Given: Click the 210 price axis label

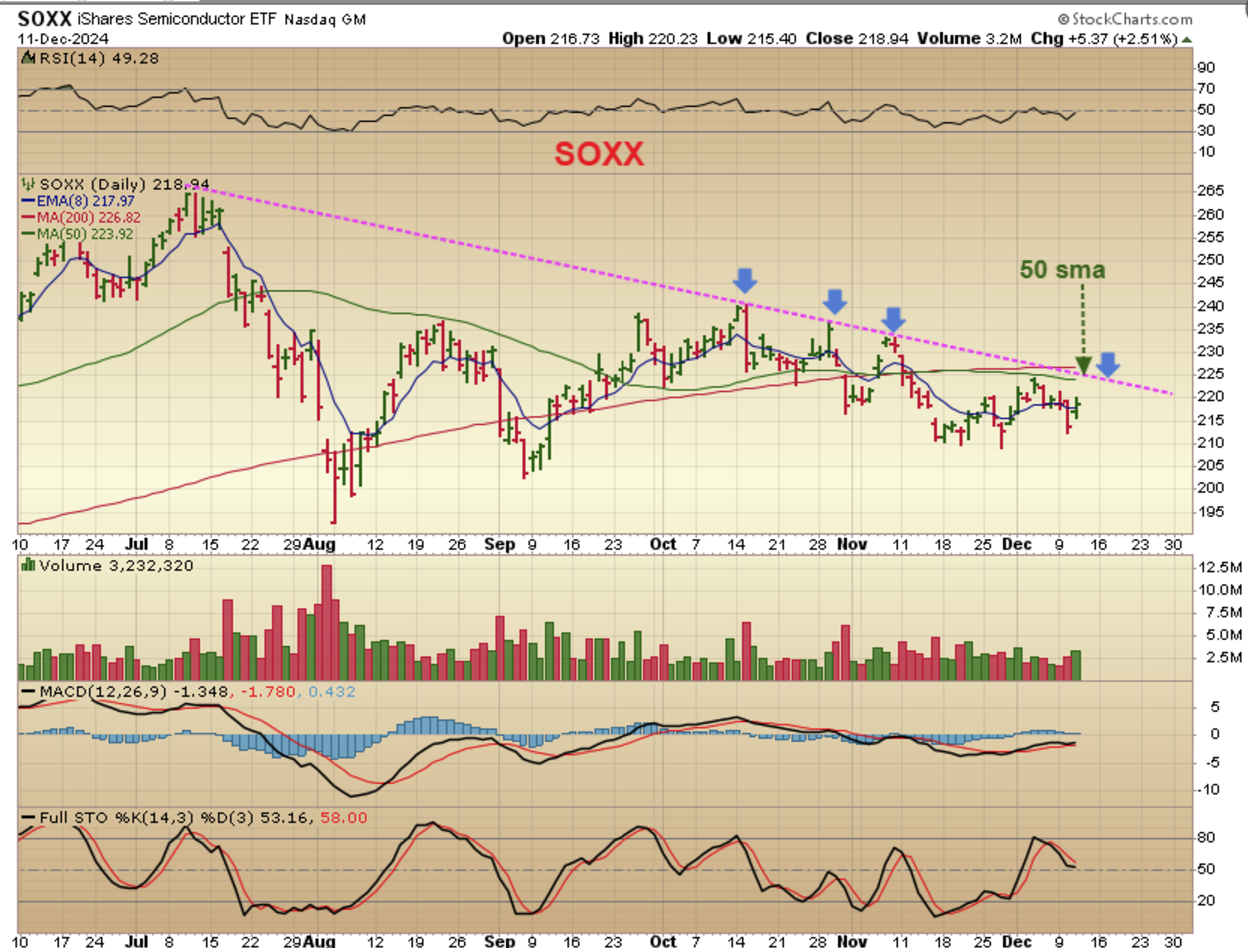Looking at the screenshot, I should (x=1211, y=442).
